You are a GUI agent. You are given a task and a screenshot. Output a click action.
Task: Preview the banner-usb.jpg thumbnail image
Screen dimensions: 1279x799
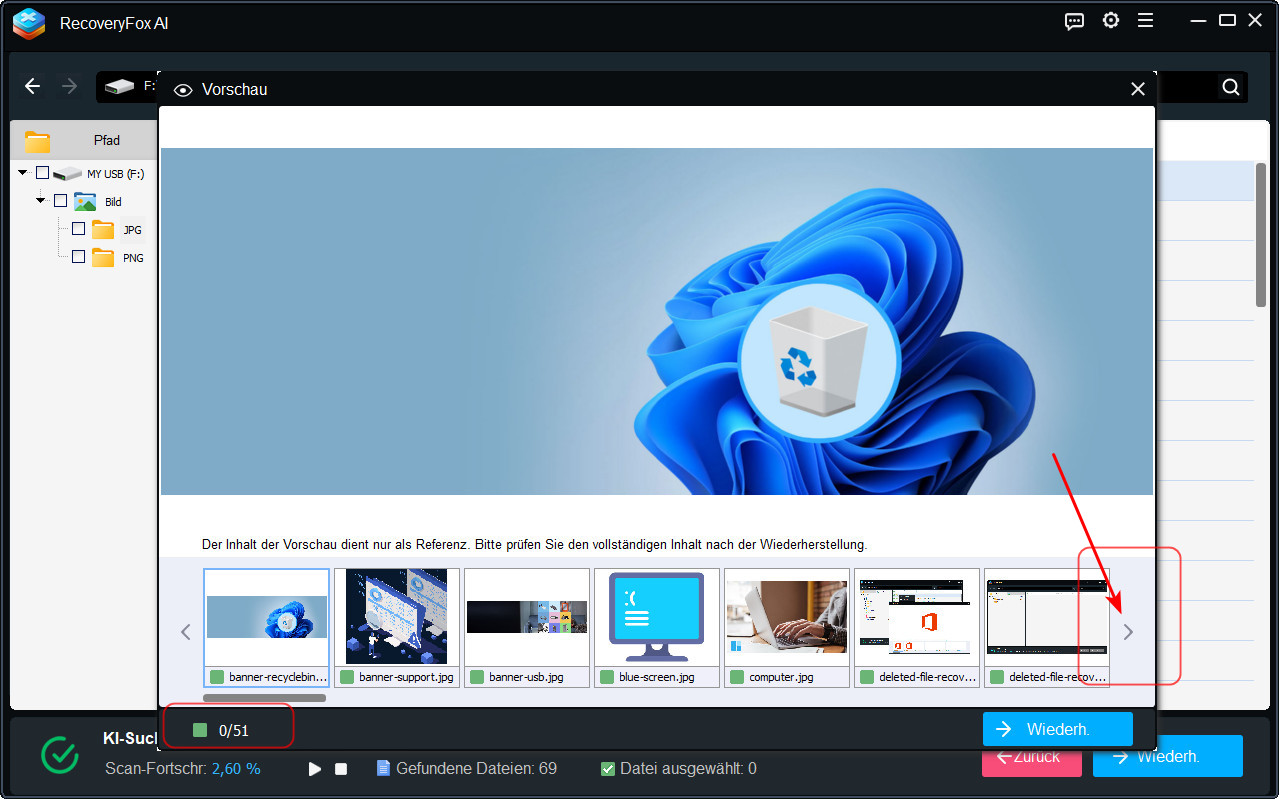527,617
